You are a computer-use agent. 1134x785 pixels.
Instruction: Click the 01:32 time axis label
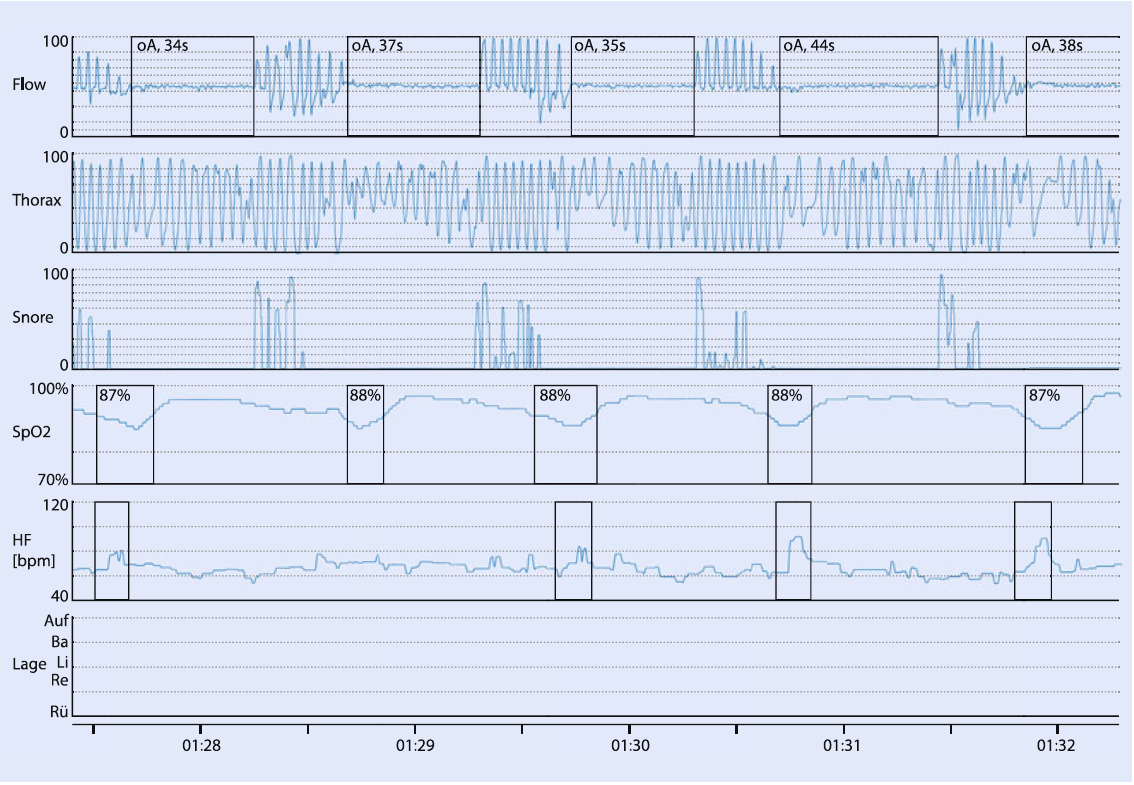(1056, 746)
